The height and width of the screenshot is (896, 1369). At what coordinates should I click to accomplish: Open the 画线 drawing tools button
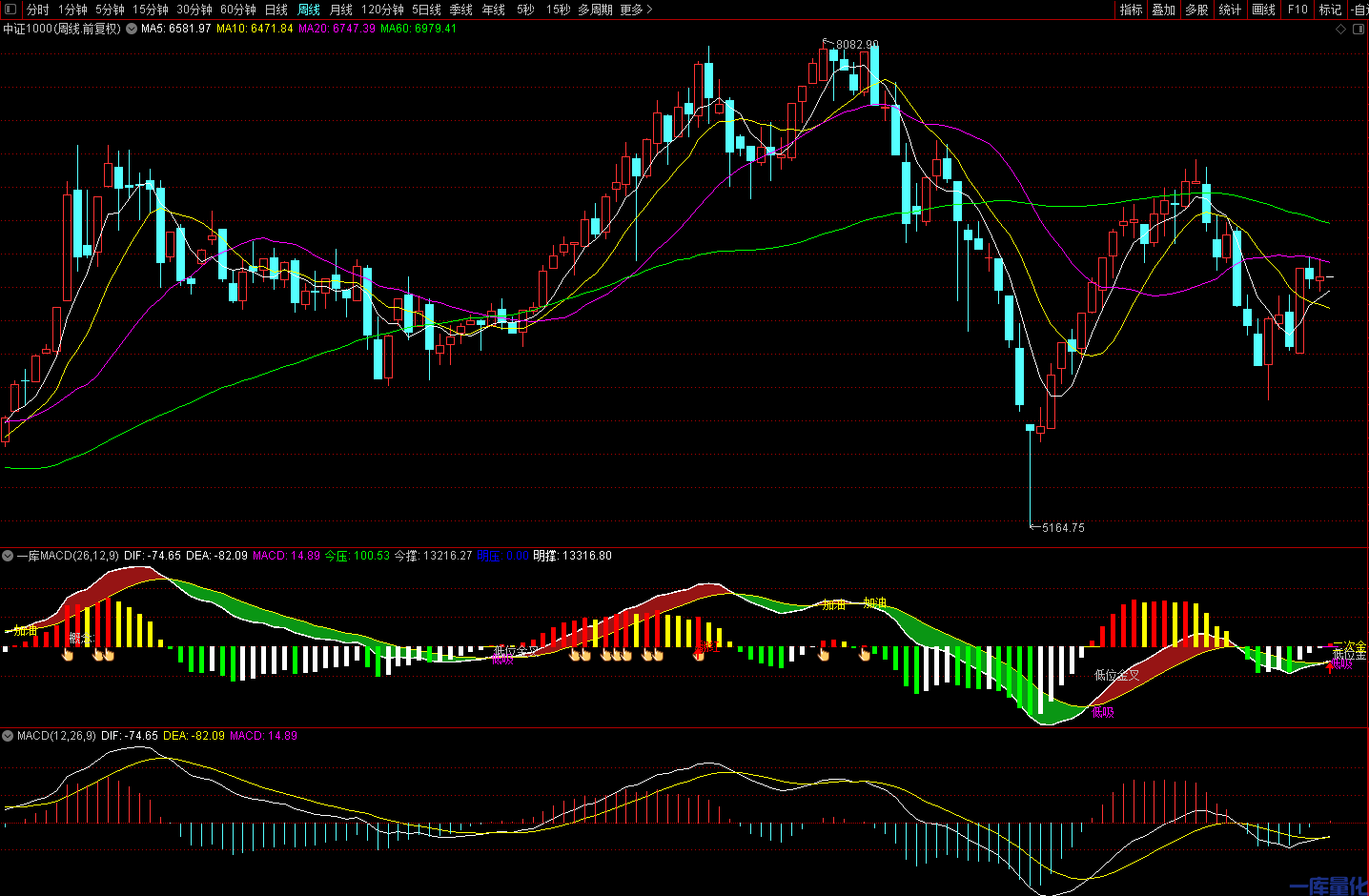pos(1264,10)
